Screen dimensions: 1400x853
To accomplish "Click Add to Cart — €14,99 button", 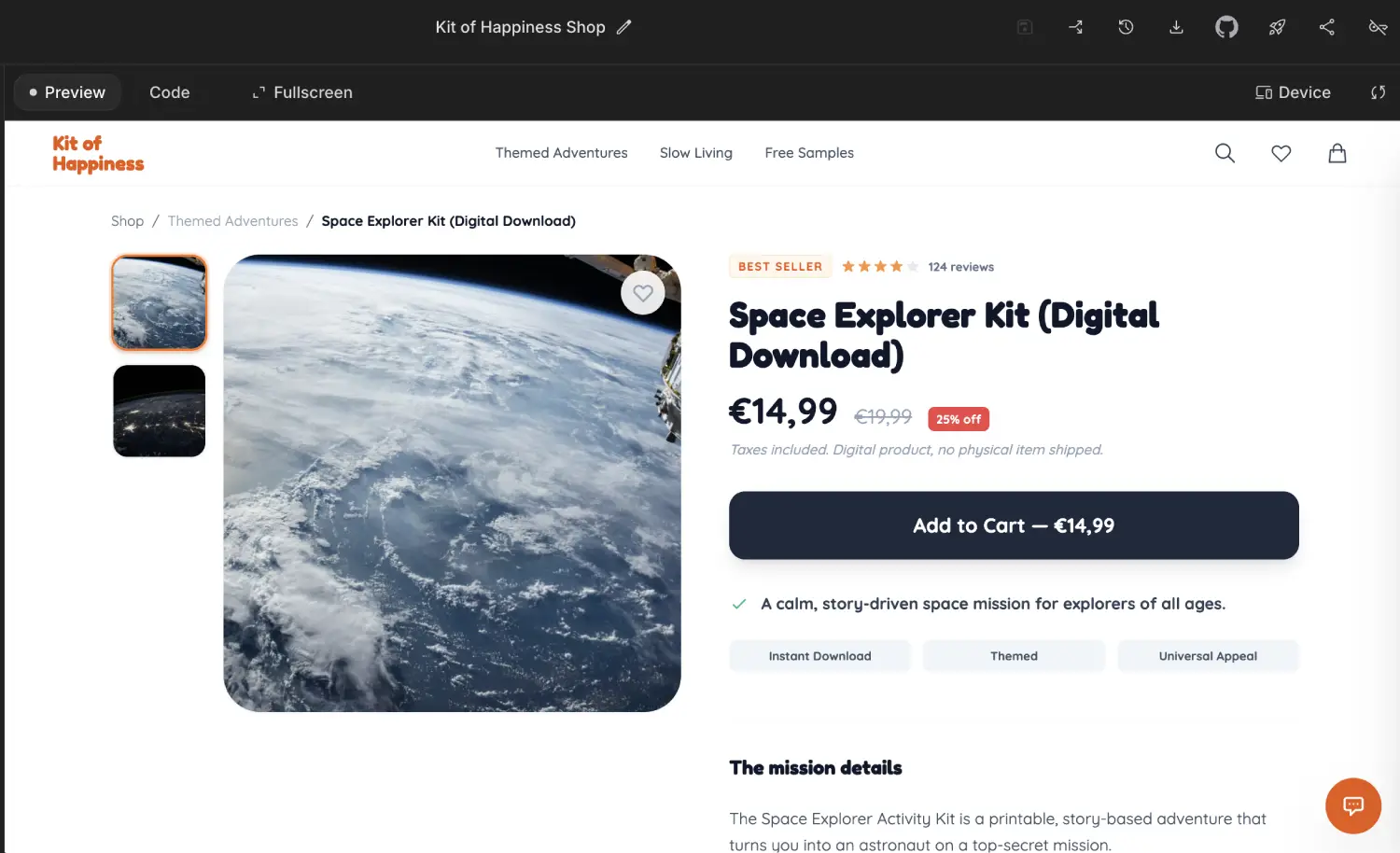I will [1014, 525].
